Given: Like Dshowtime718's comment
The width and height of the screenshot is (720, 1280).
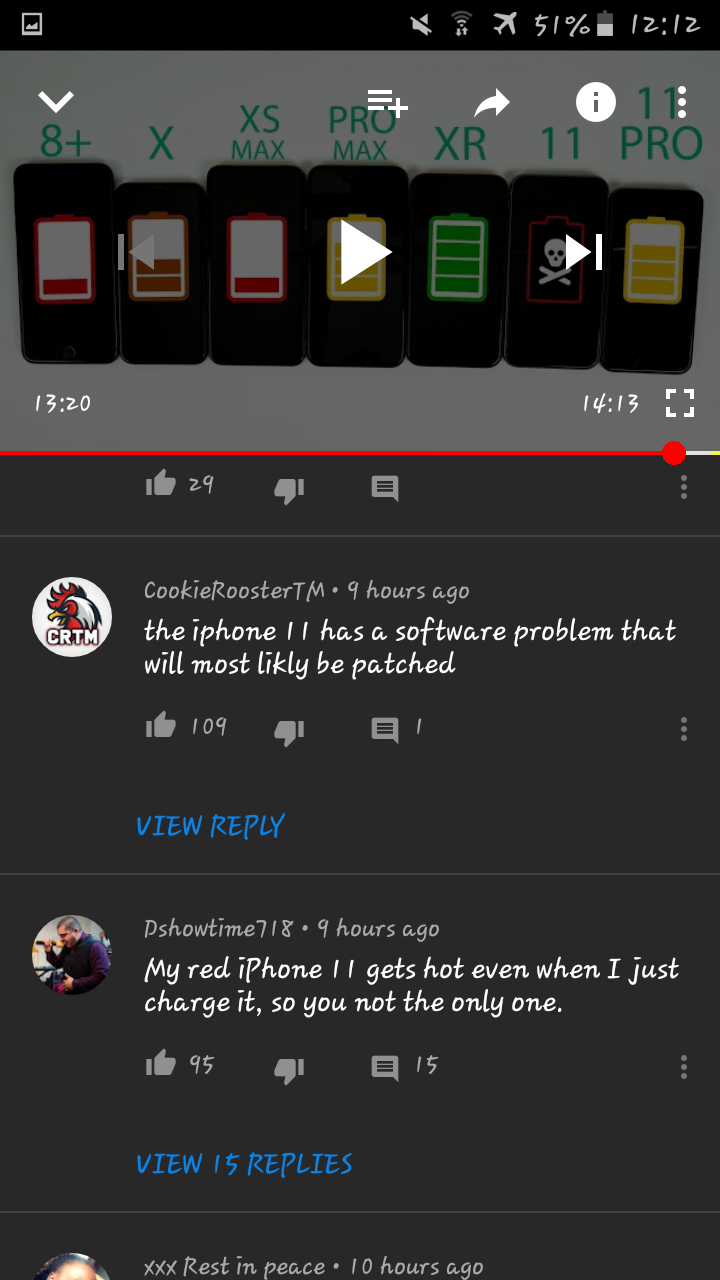Looking at the screenshot, I should [x=161, y=1064].
